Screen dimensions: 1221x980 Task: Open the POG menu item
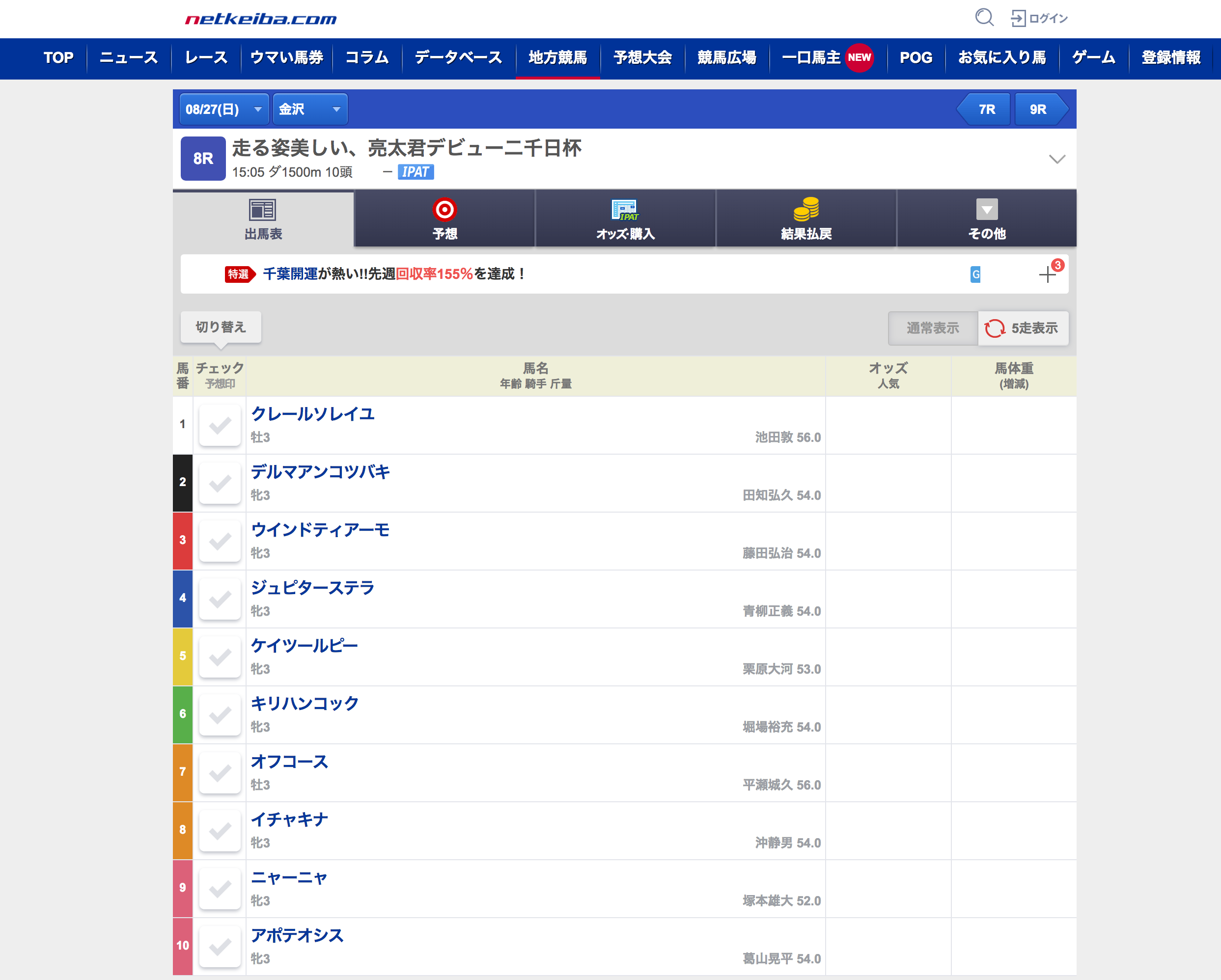pos(916,58)
